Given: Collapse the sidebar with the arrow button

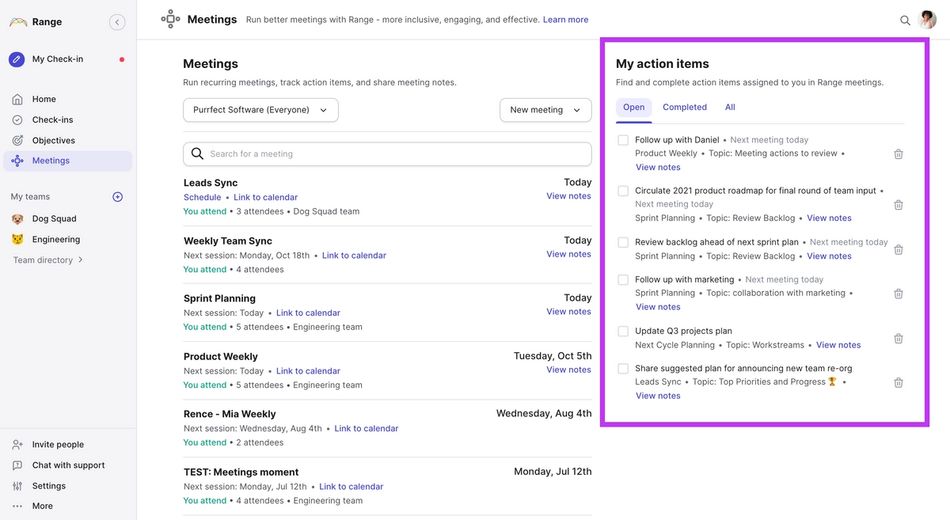Looking at the screenshot, I should 117,22.
